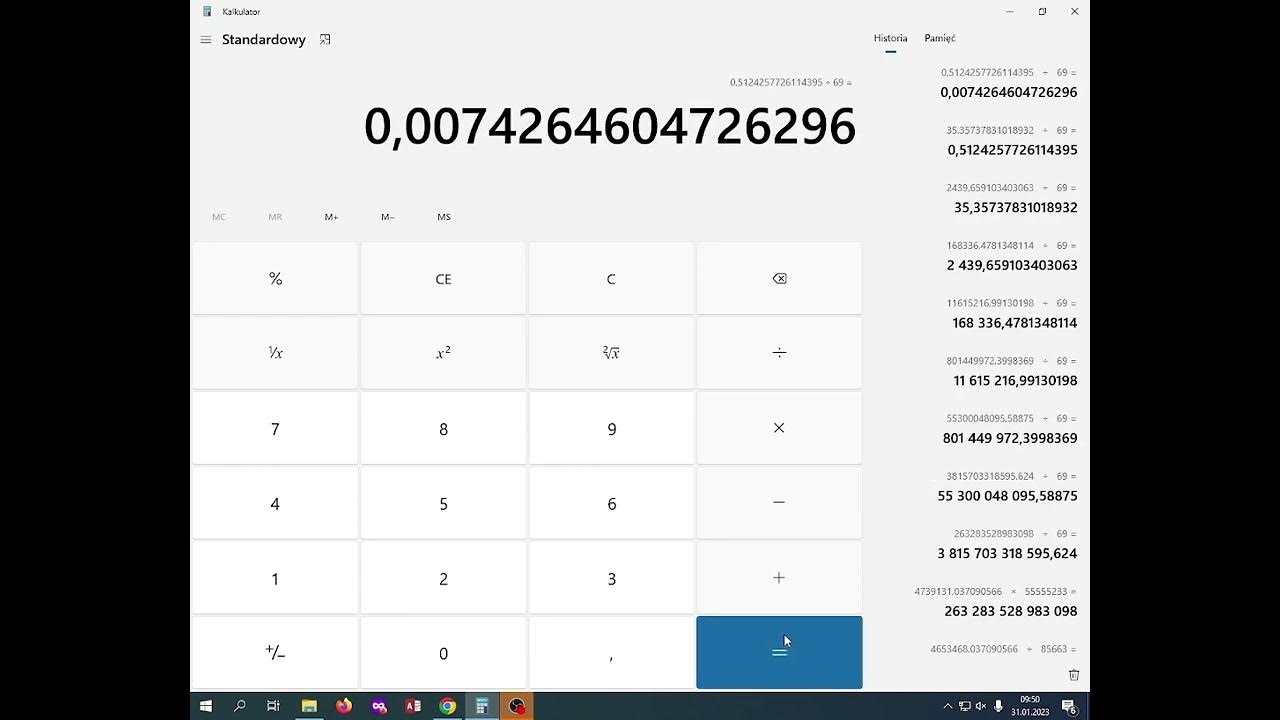This screenshot has height=720, width=1280.
Task: Select the multiply operator key
Action: point(779,428)
